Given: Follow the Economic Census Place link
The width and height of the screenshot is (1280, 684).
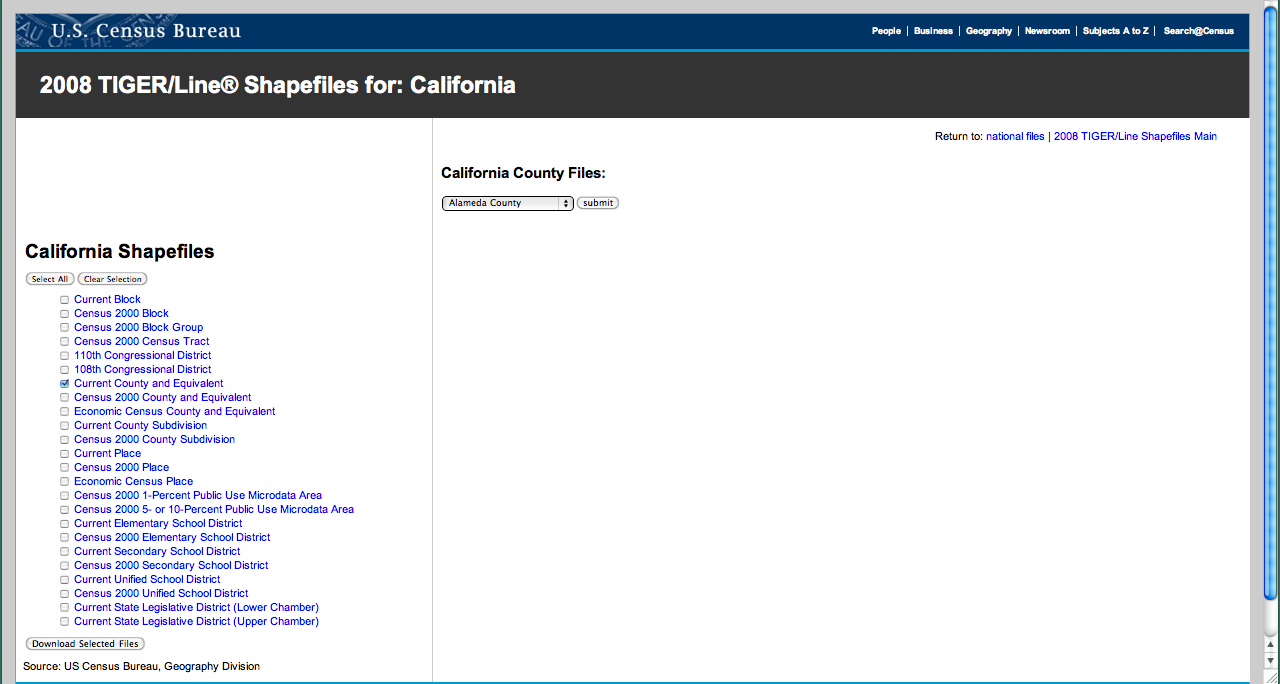Looking at the screenshot, I should point(133,482).
